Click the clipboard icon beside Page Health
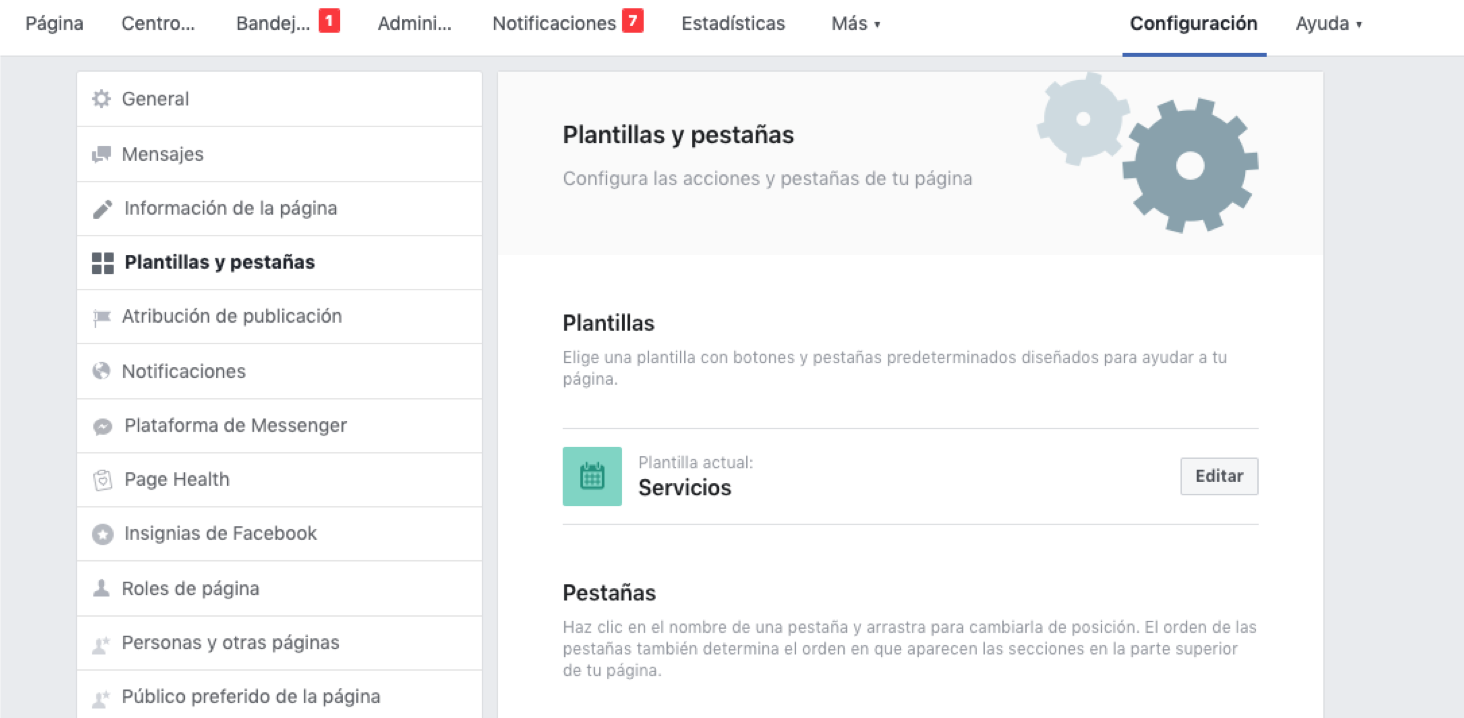Image resolution: width=1464 pixels, height=718 pixels. 102,480
